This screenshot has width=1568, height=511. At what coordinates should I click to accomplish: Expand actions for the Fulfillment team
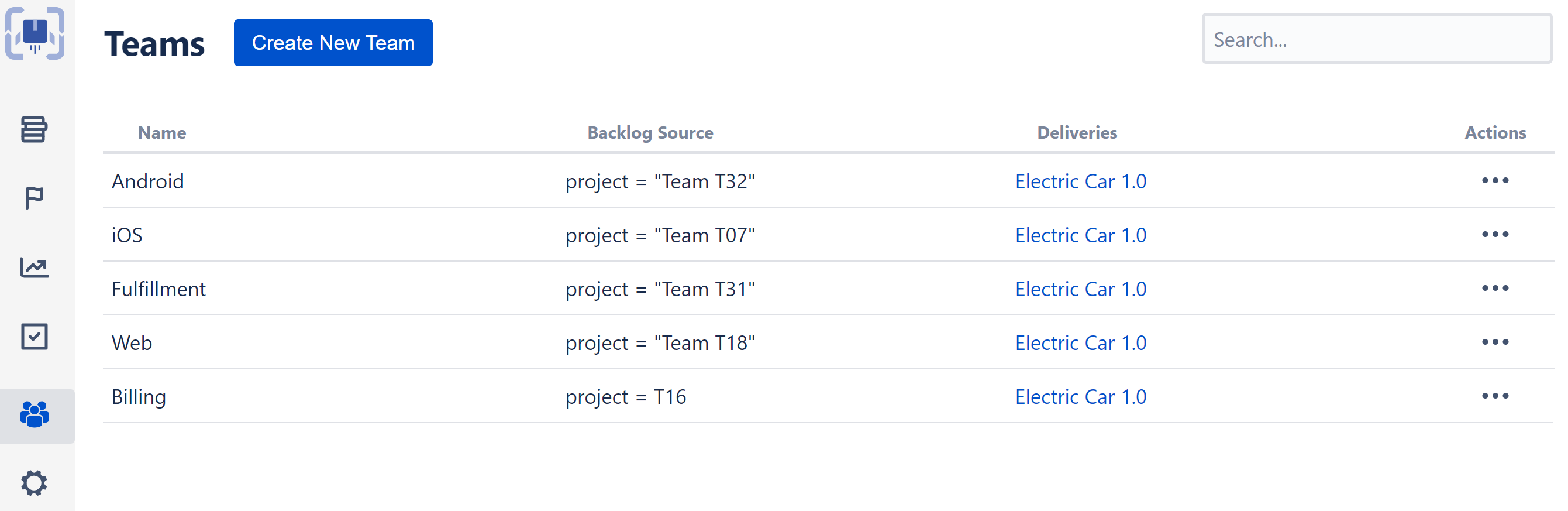pos(1496,288)
